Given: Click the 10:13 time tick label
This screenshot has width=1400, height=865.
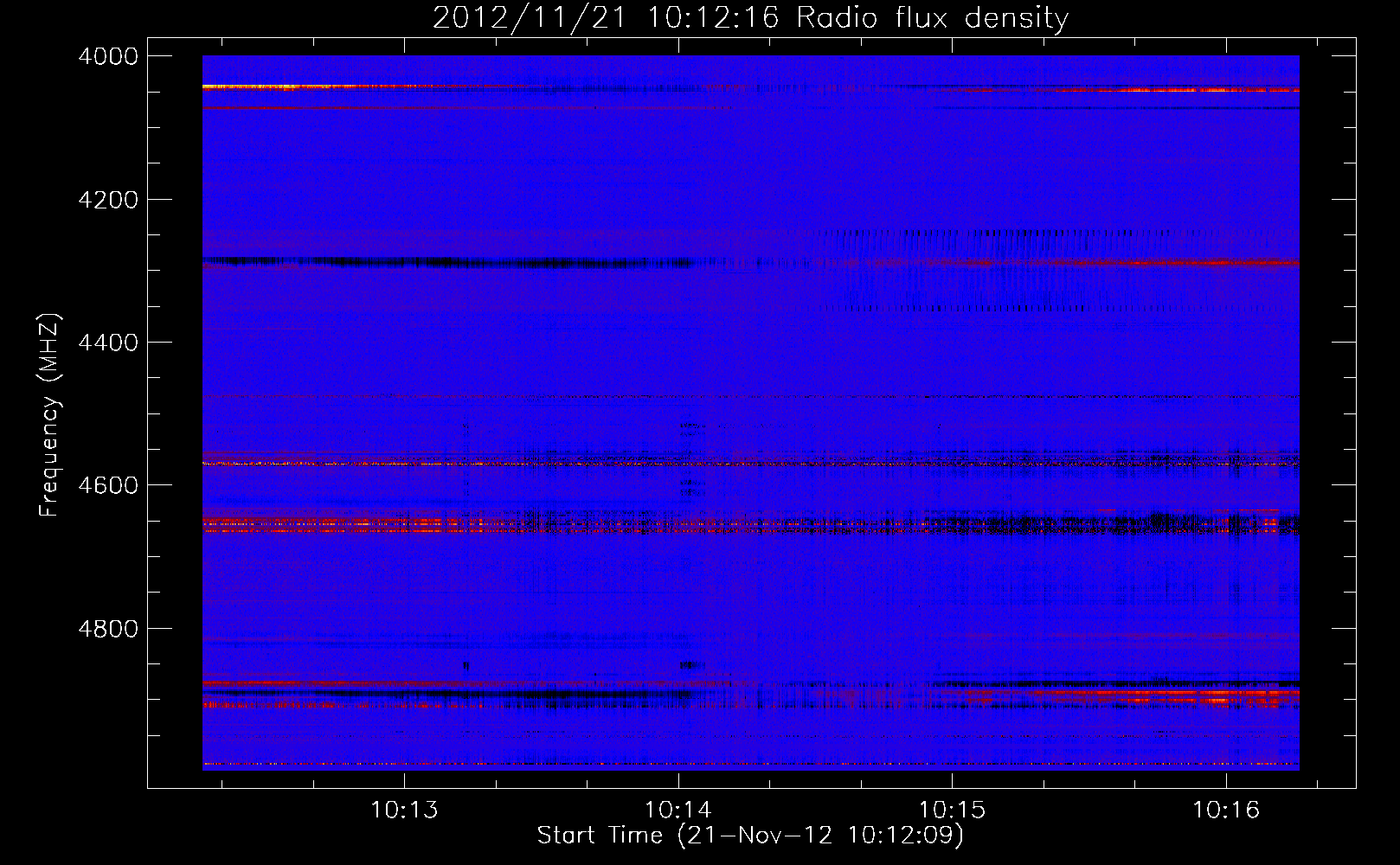Looking at the screenshot, I should click(x=404, y=811).
